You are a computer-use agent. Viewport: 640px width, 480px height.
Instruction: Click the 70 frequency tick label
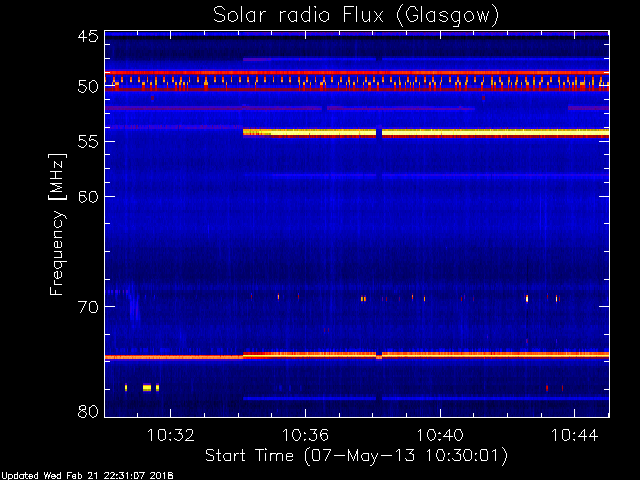tap(88, 307)
